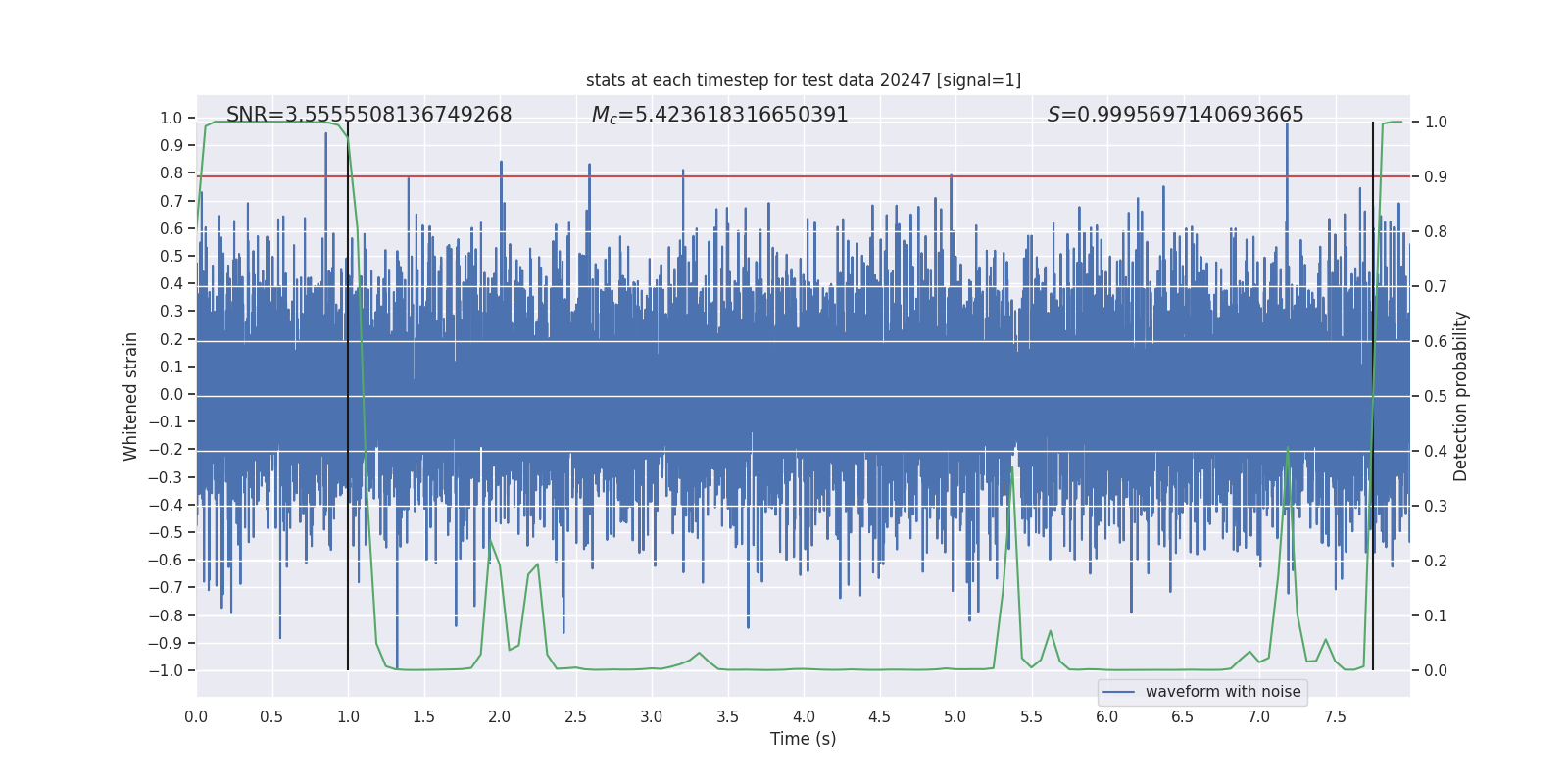Click the green probability peak near 5.4 s
1568x784 pixels.
coord(1012,466)
